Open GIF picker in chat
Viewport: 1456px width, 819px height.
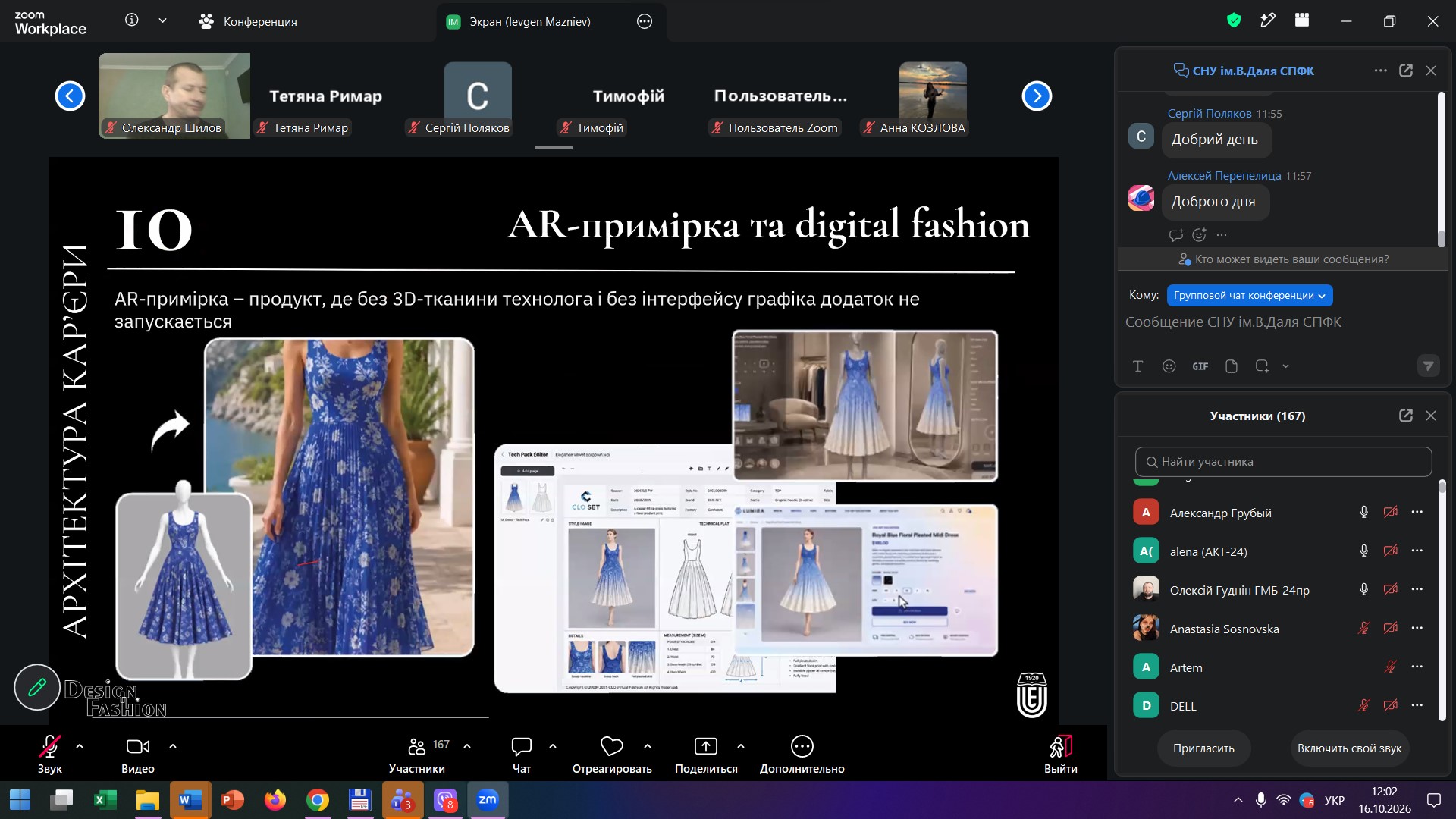[1200, 366]
